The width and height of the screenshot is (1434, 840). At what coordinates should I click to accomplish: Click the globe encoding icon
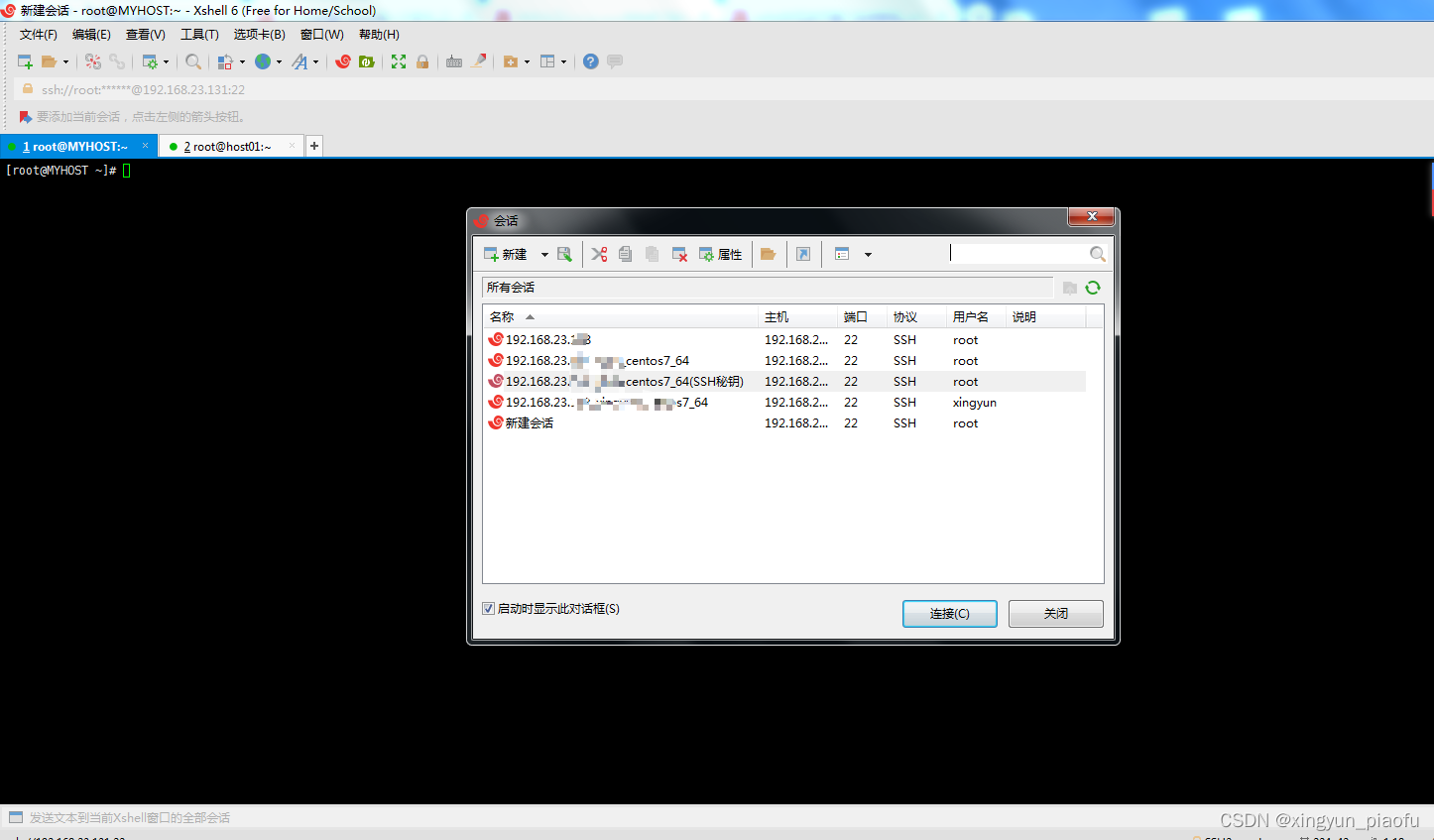pos(263,61)
